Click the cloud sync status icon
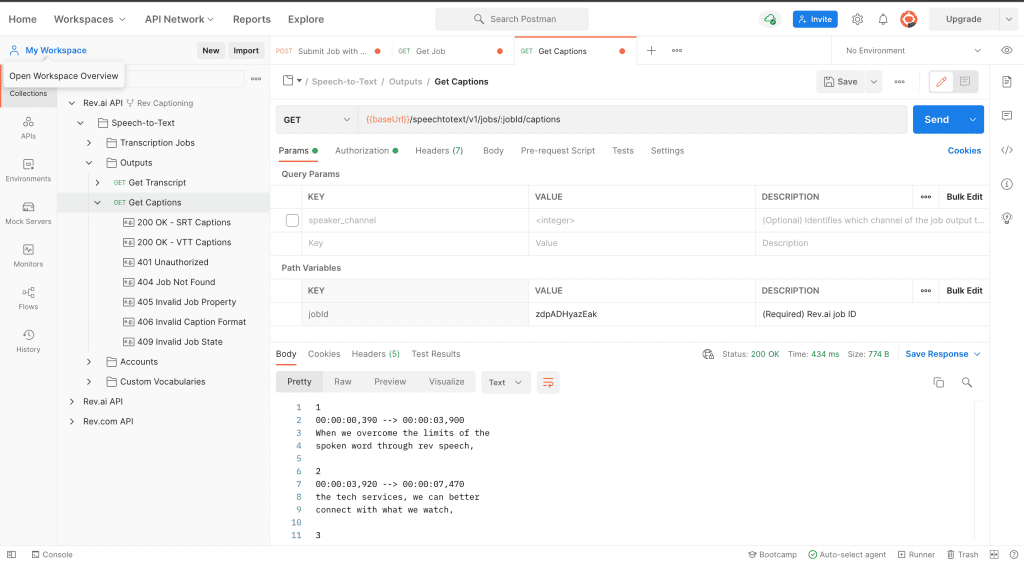The width and height of the screenshot is (1024, 563). click(x=770, y=19)
